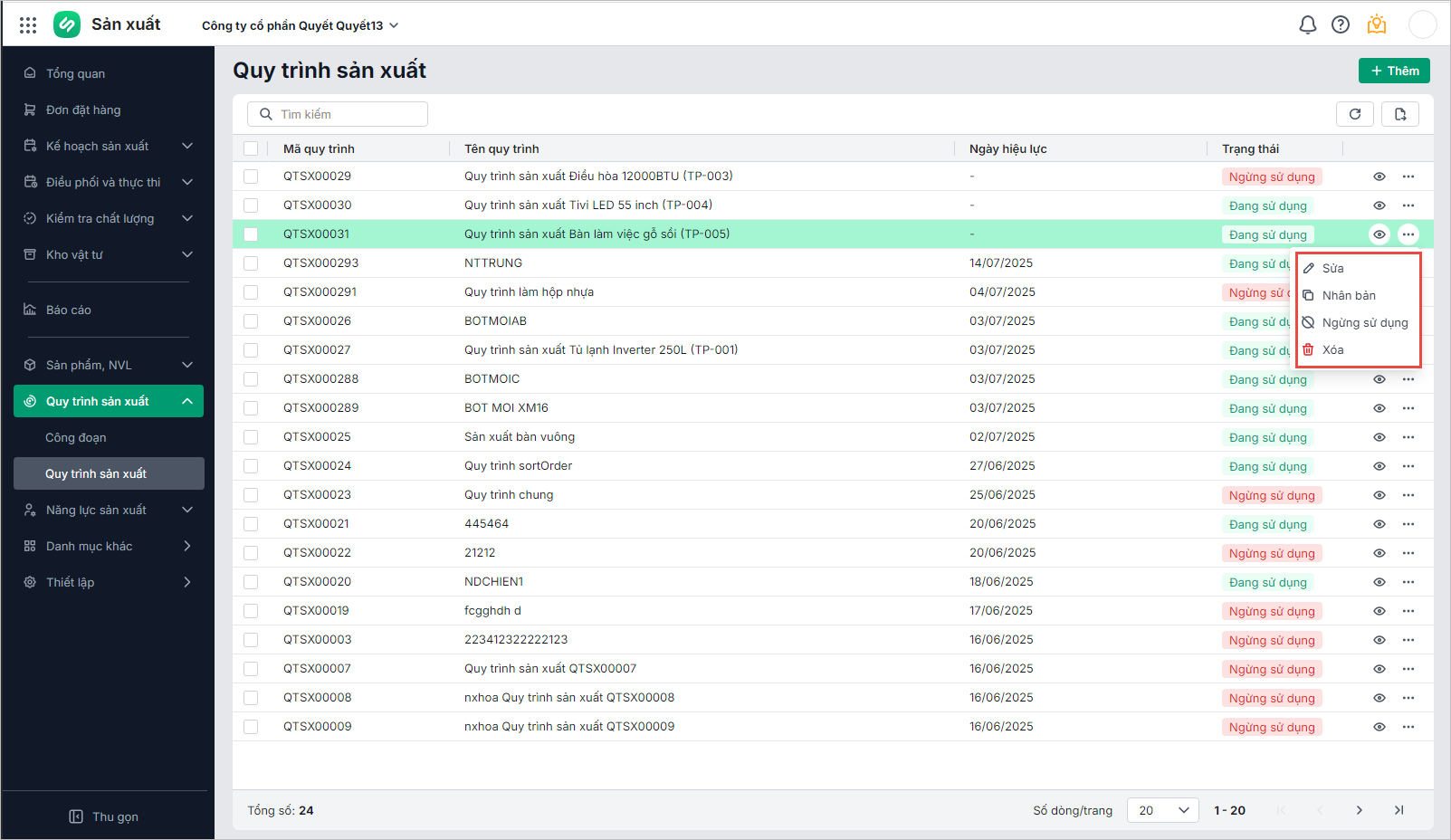Select Xóa in the context menu
Image resolution: width=1451 pixels, height=840 pixels.
1332,349
